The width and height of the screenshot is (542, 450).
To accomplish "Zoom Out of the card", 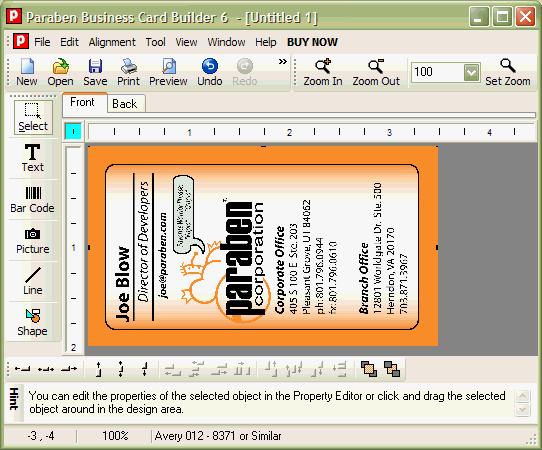I will (376, 72).
